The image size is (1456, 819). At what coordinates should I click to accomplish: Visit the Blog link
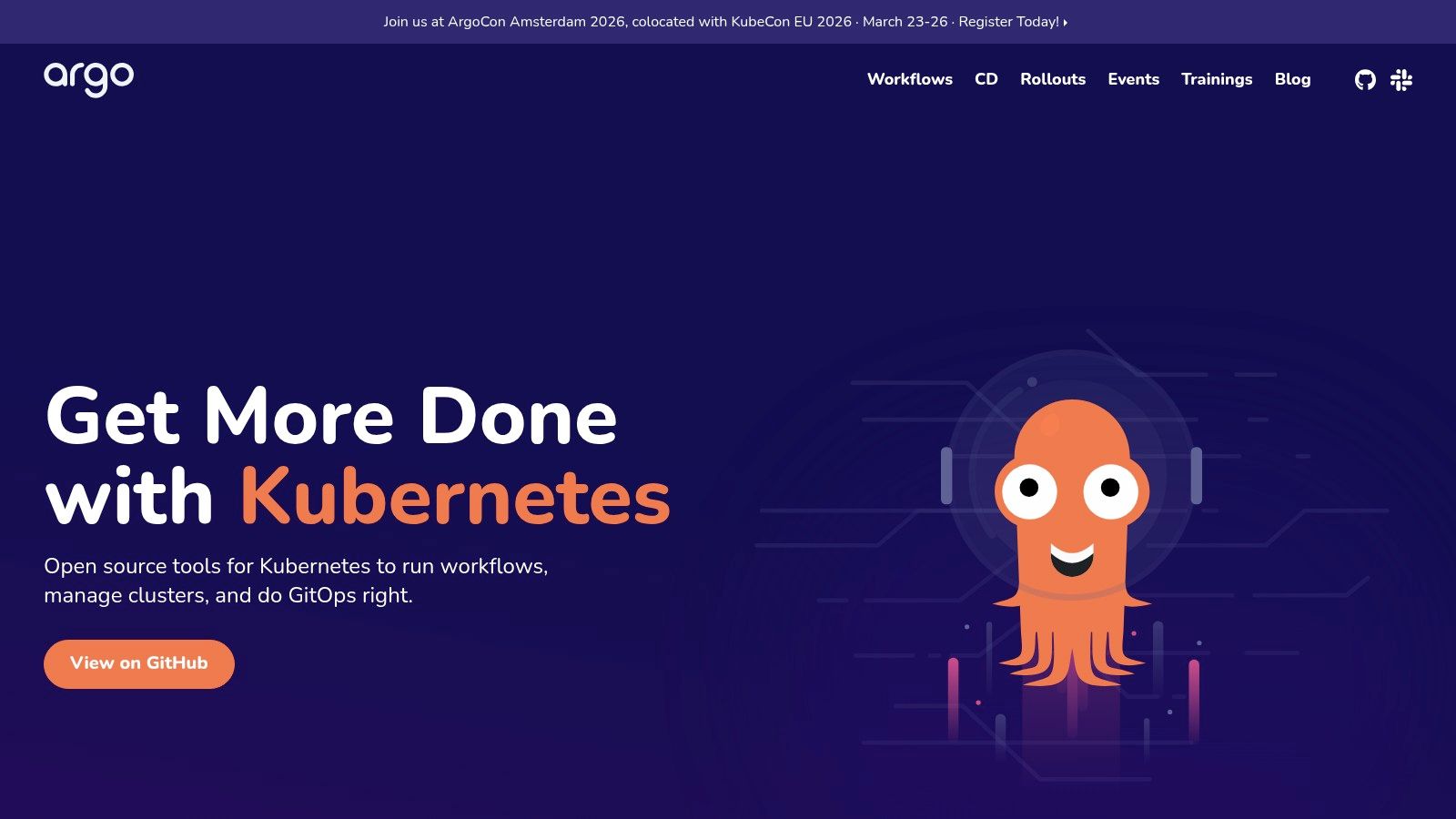[1292, 79]
